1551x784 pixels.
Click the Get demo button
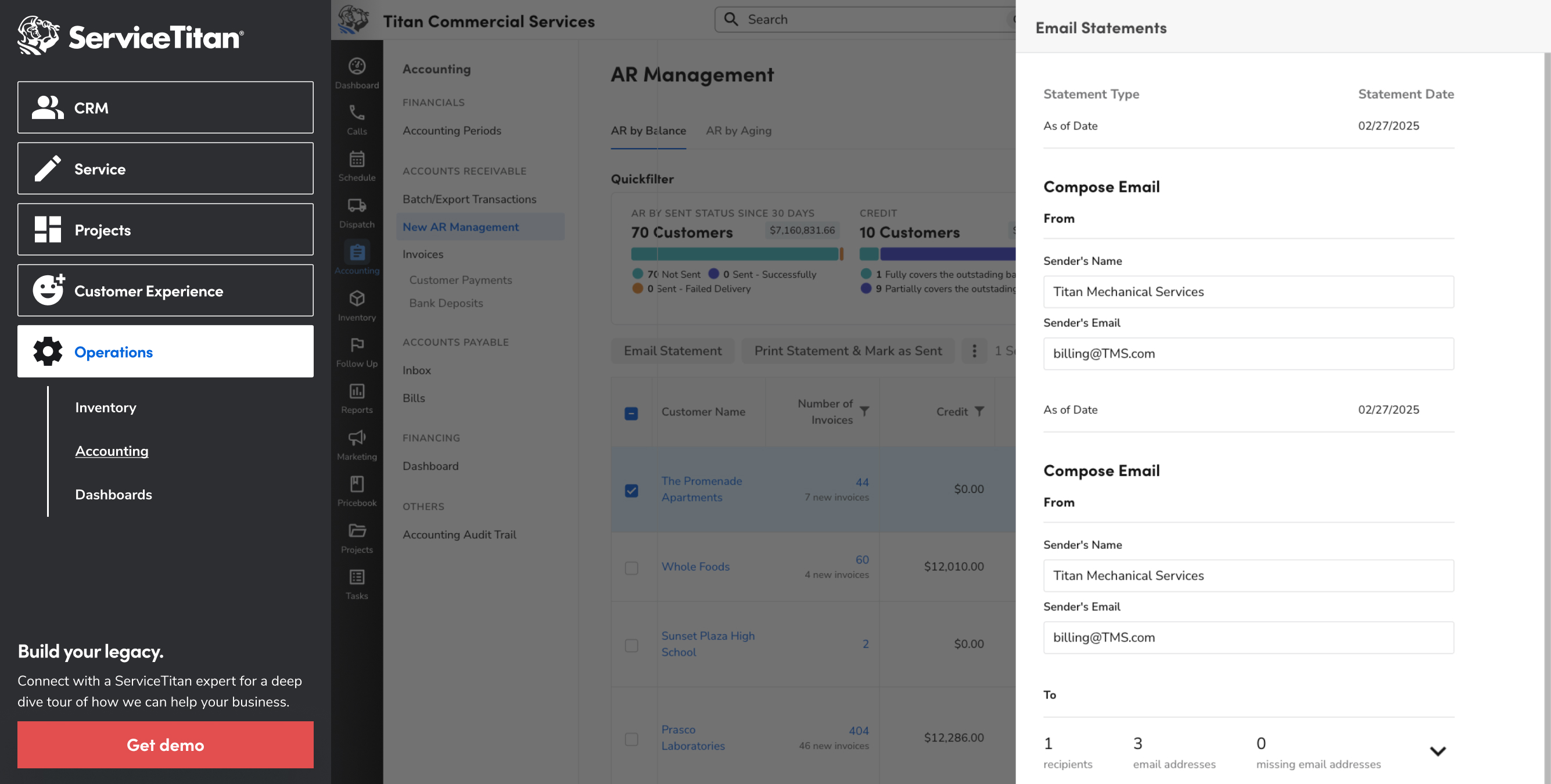point(165,745)
